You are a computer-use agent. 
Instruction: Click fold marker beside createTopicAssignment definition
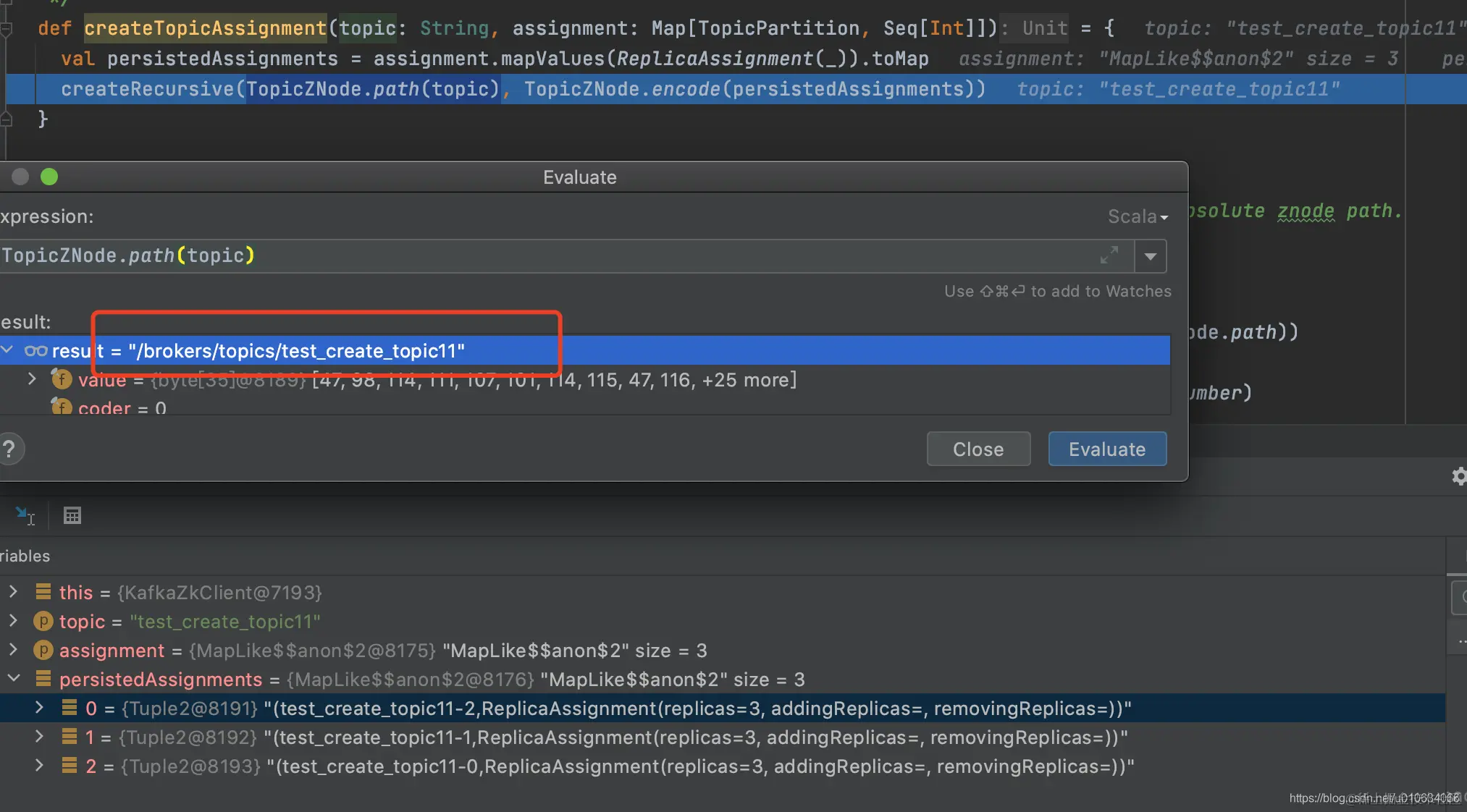(7, 29)
